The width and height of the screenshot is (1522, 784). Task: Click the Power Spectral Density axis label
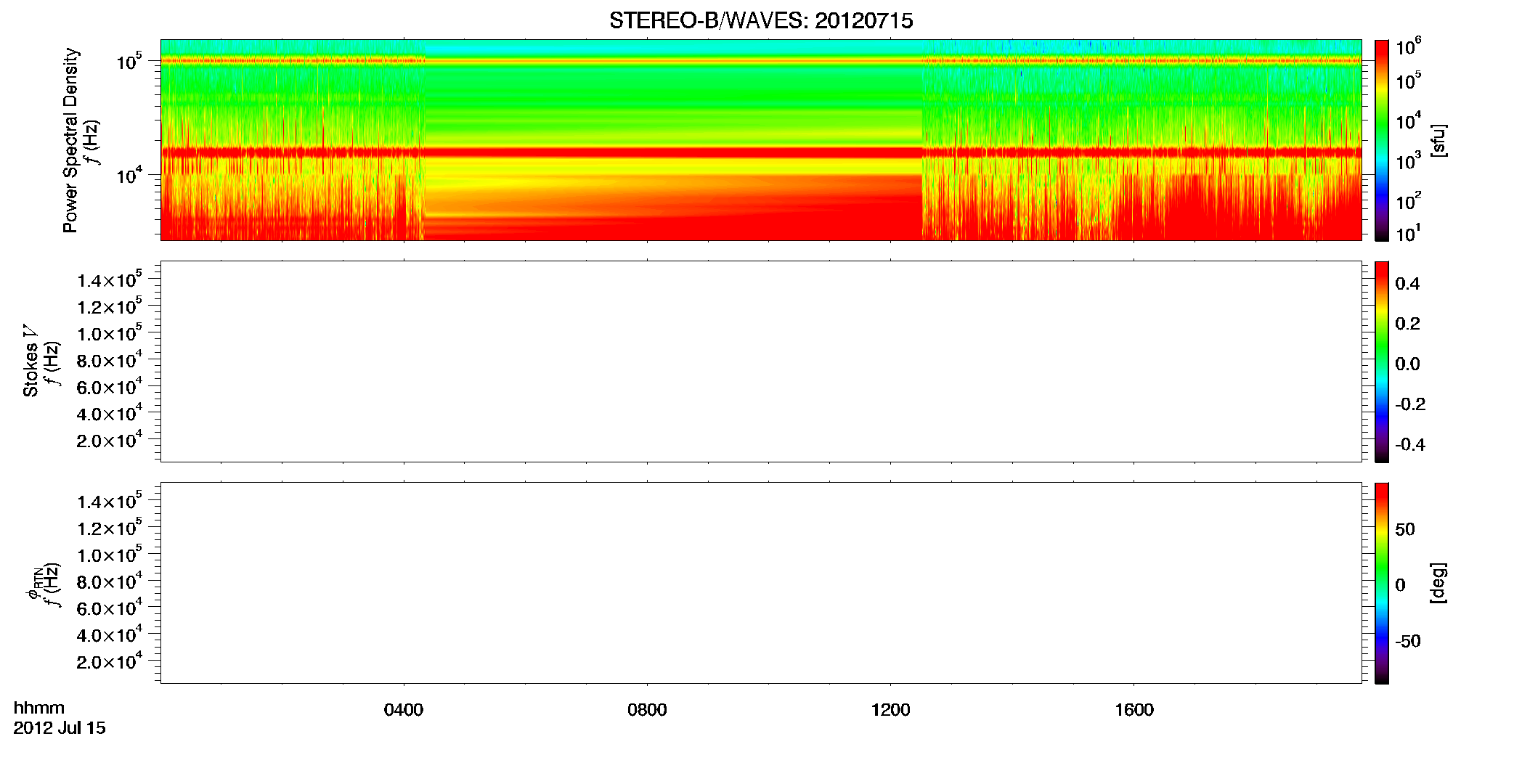coord(70,140)
